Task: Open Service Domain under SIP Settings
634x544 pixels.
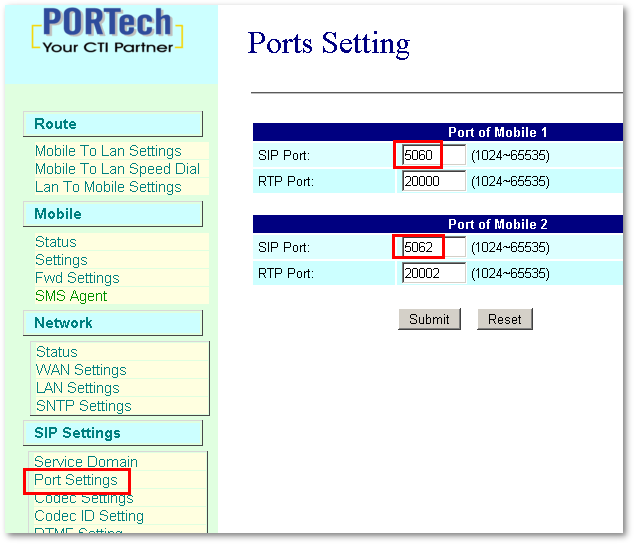Action: click(x=86, y=462)
